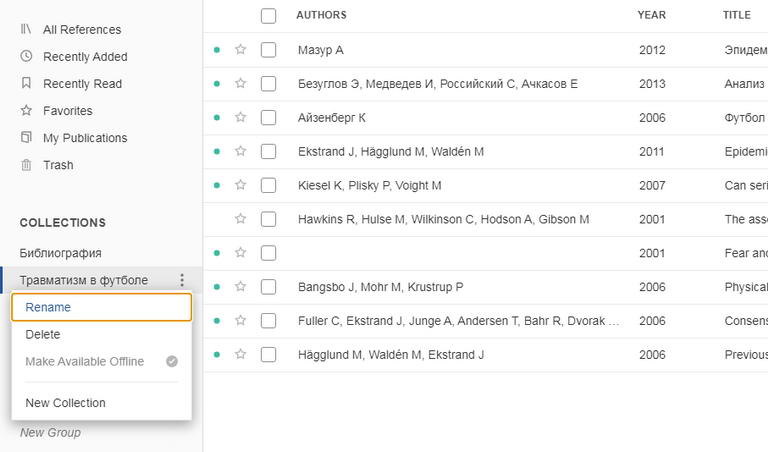768x452 pixels.
Task: Select Make Available Offline menu entry
Action: [101, 361]
